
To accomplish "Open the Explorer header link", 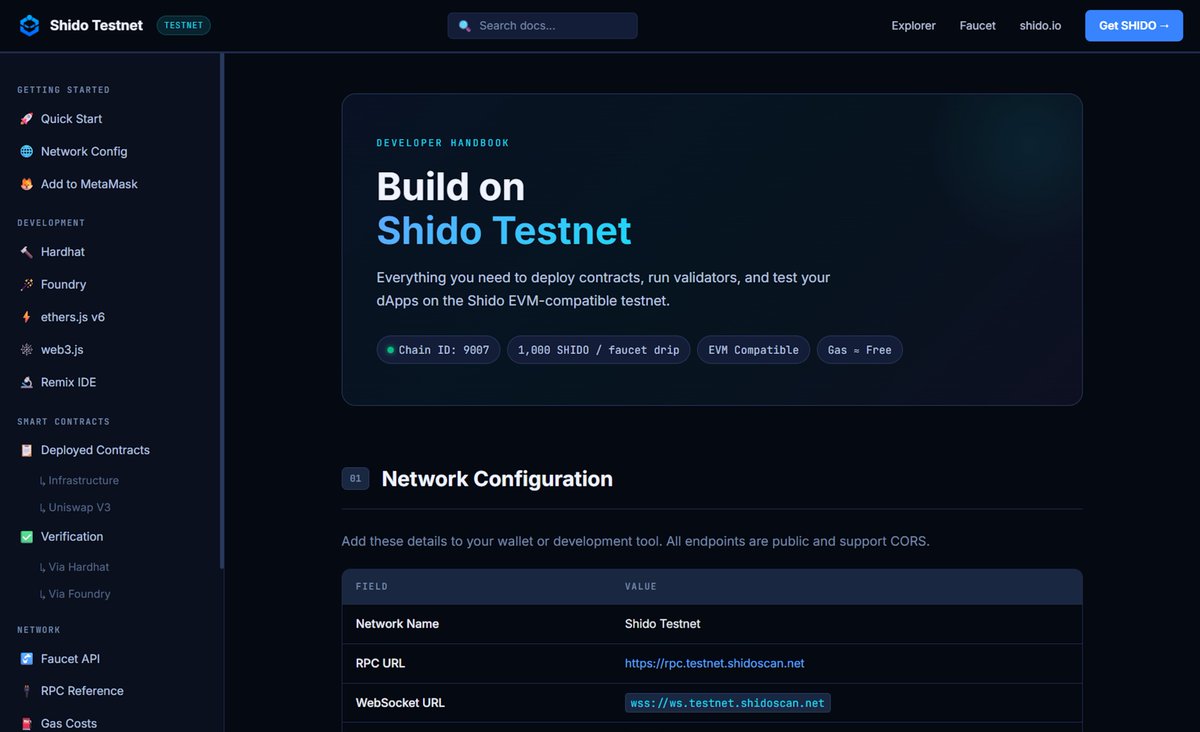I will click(914, 26).
